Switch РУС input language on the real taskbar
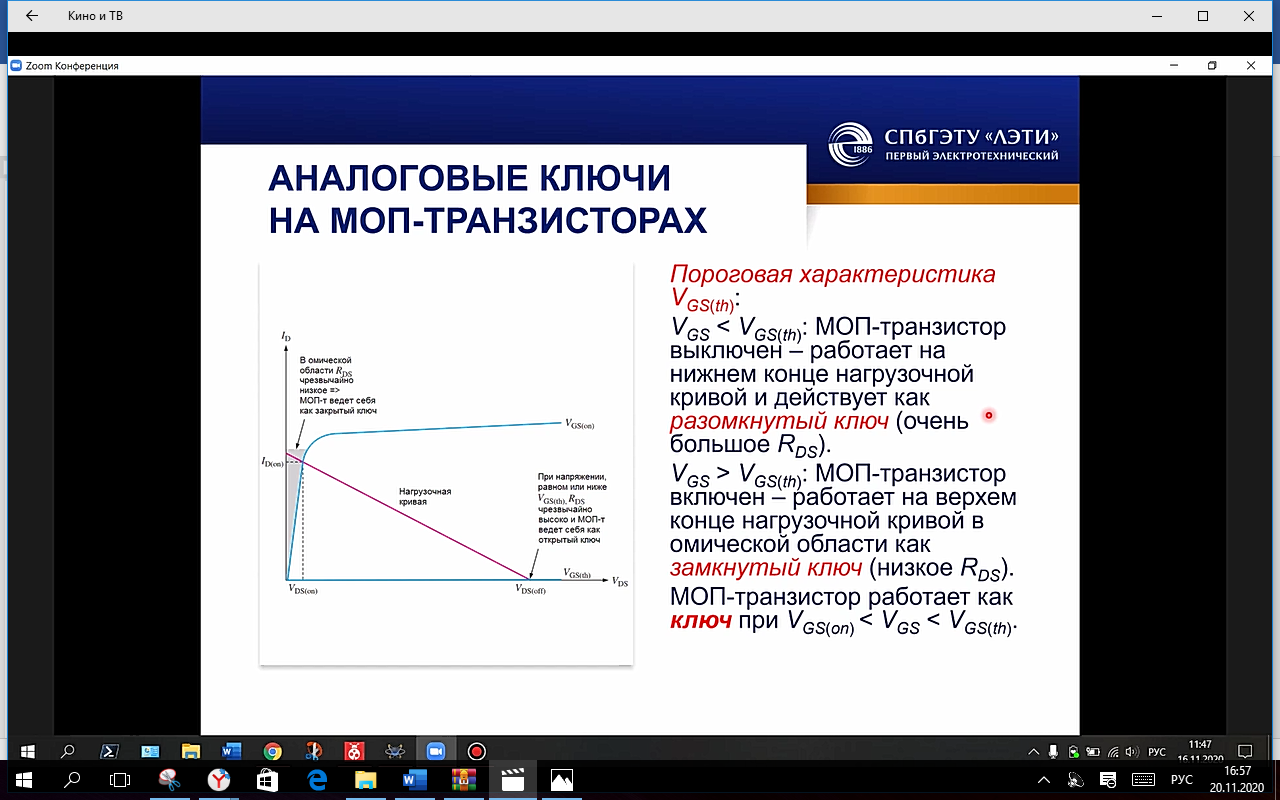 tap(1182, 779)
